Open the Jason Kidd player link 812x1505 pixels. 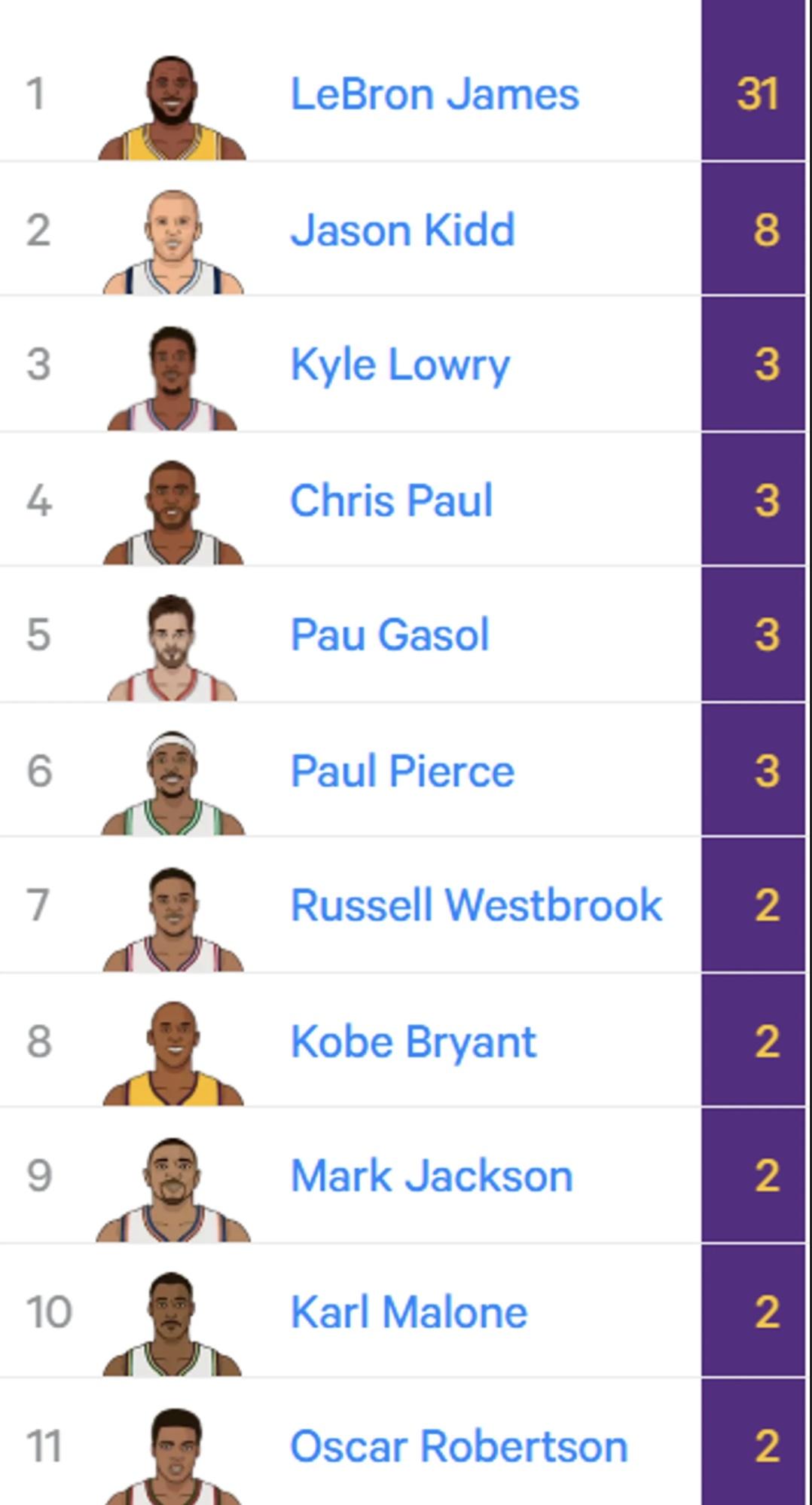(x=402, y=230)
